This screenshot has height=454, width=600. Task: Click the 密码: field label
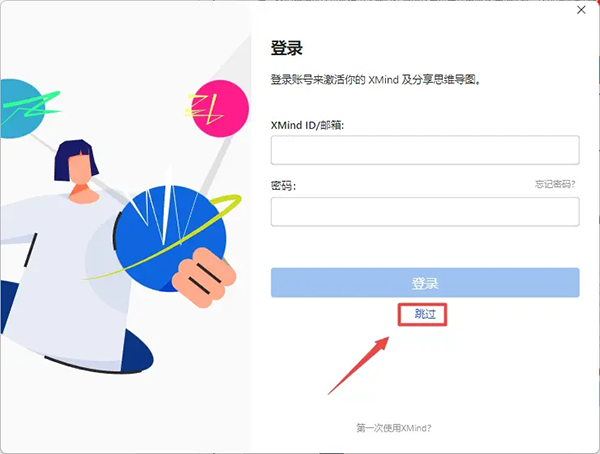283,186
